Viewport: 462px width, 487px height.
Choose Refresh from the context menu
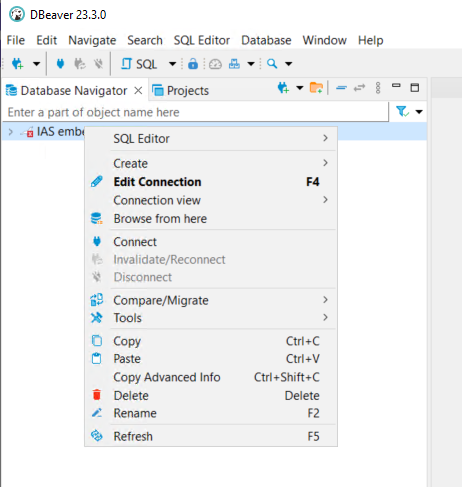pyautogui.click(x=211, y=436)
